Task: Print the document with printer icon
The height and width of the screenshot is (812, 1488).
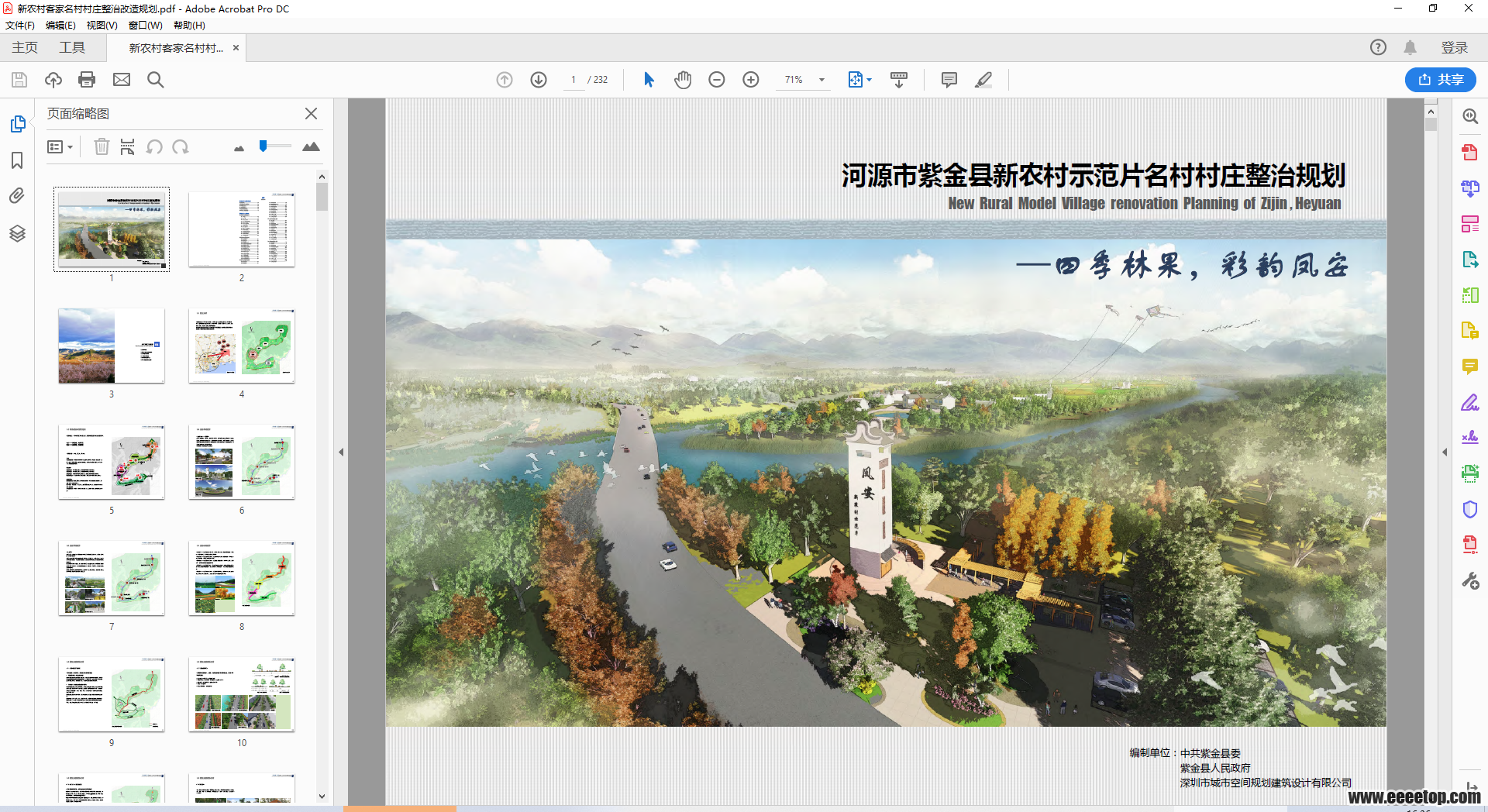Action: [x=87, y=80]
